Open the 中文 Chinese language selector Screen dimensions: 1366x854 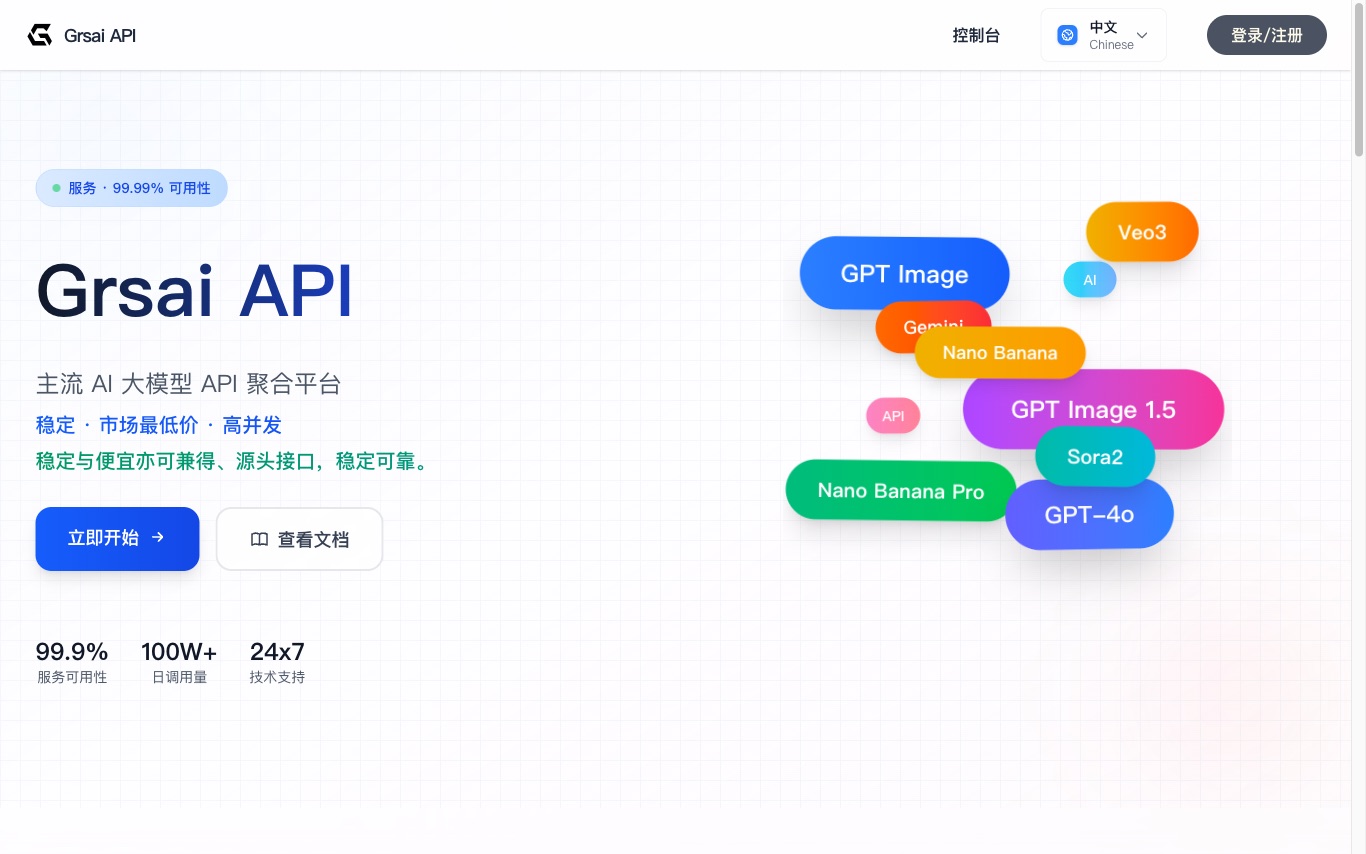pyautogui.click(x=1103, y=36)
